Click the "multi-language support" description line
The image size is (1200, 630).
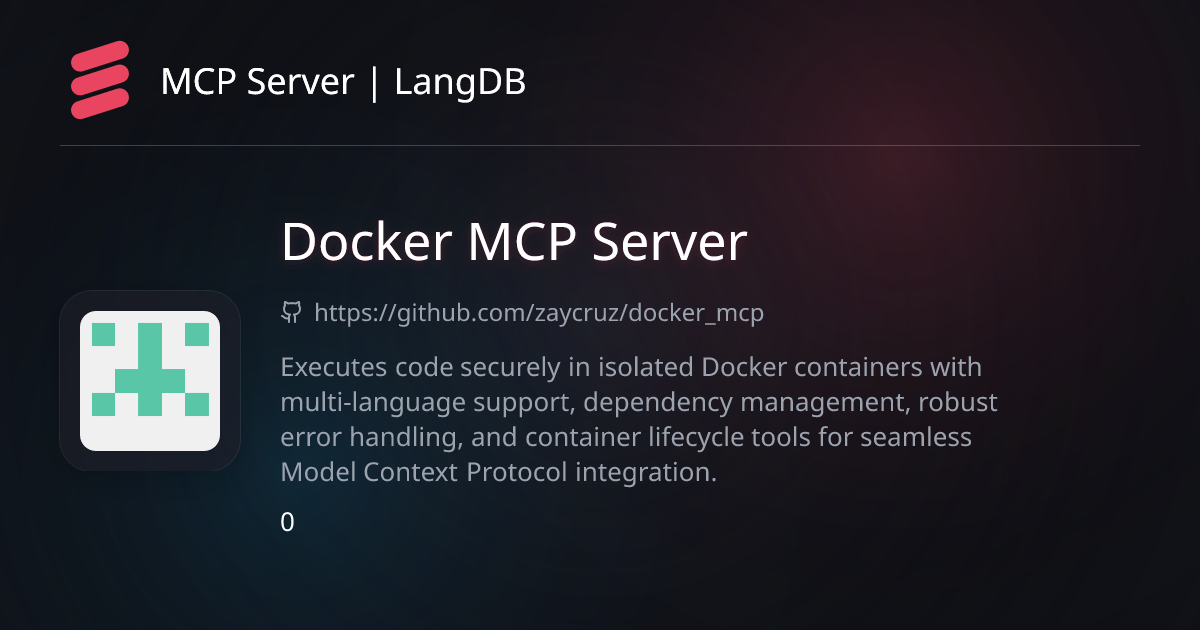click(x=639, y=402)
